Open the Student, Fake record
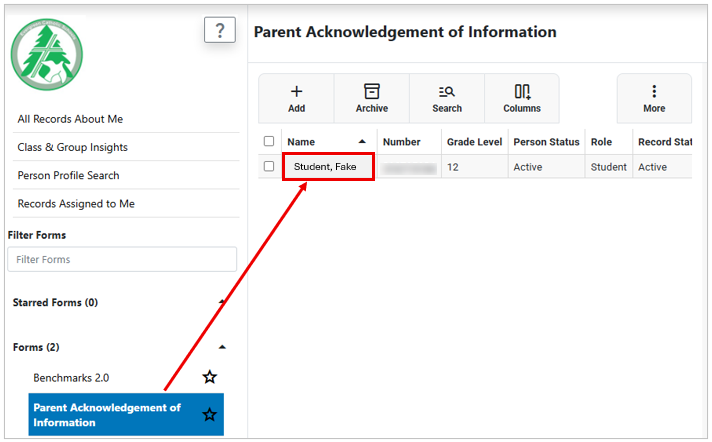The image size is (712, 442). point(325,167)
